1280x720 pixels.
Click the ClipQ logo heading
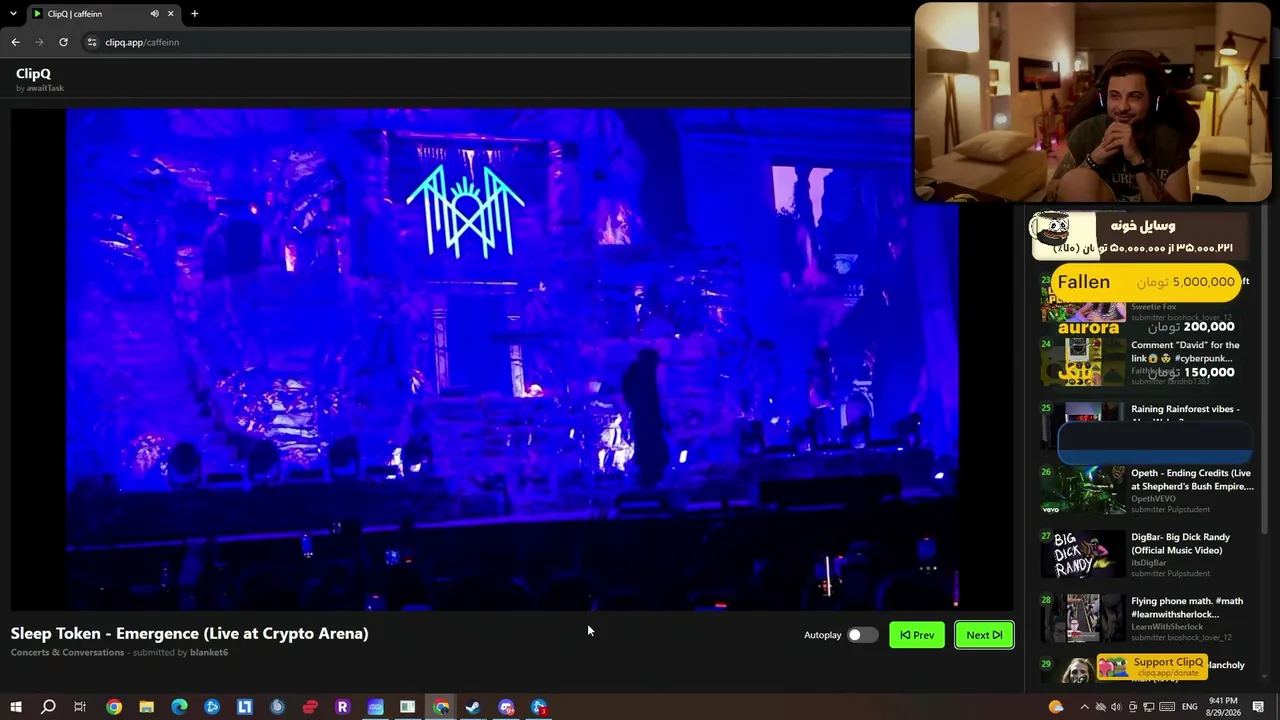(33, 73)
